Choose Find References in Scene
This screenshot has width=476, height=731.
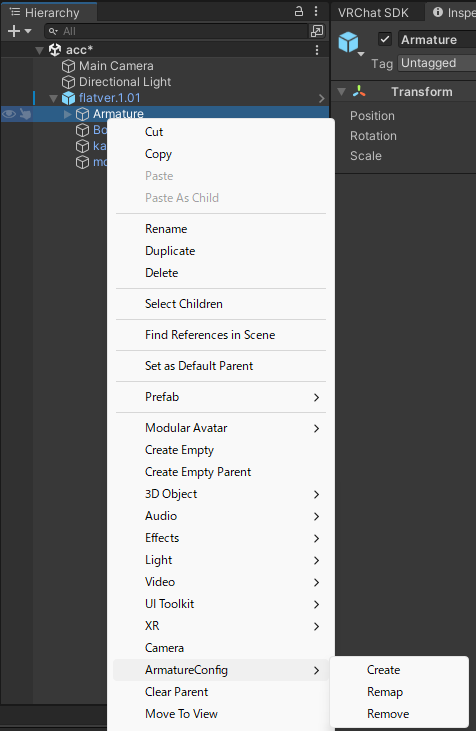[x=221, y=335]
